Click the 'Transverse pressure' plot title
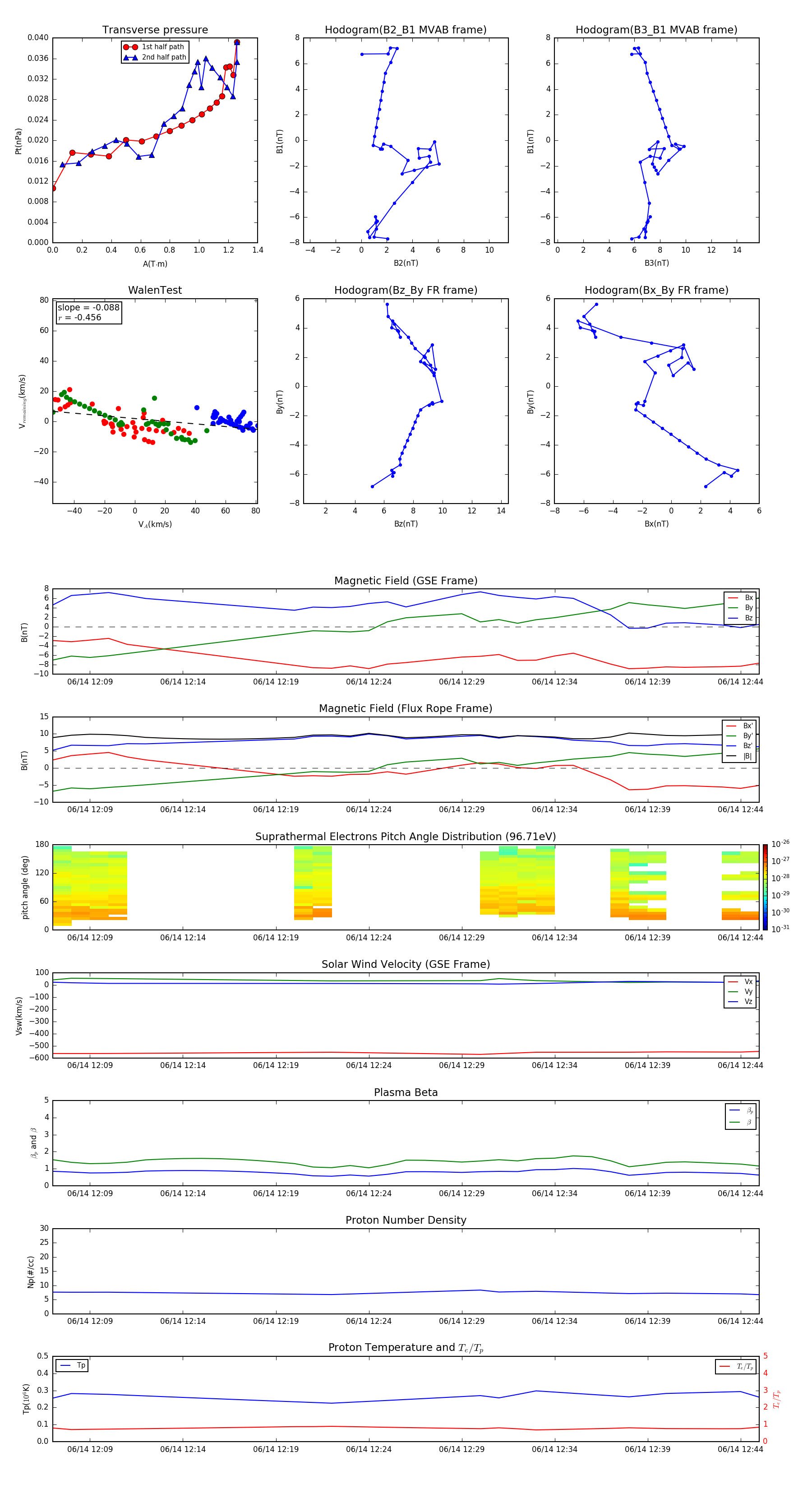The height and width of the screenshot is (1489, 812). [x=155, y=30]
